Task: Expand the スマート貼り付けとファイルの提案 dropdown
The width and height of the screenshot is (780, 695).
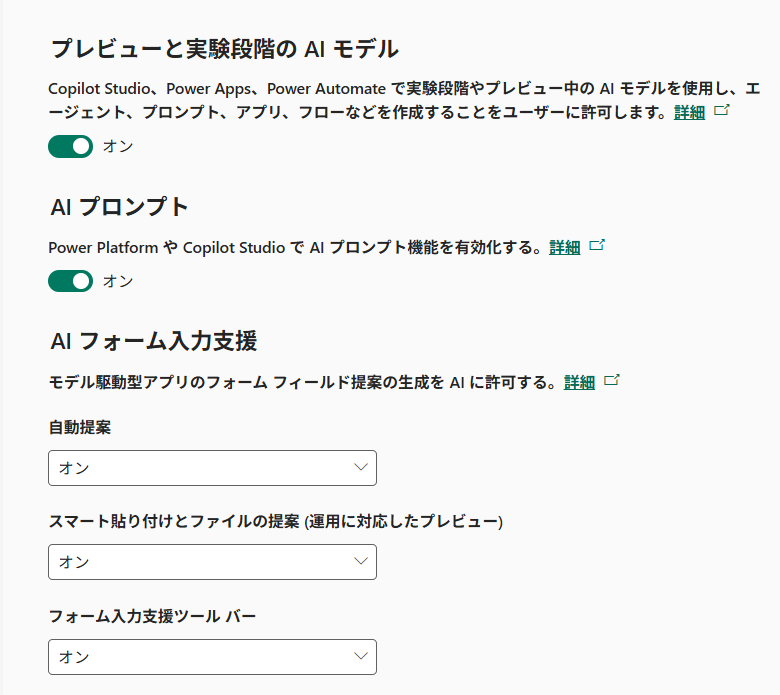Action: tap(212, 561)
